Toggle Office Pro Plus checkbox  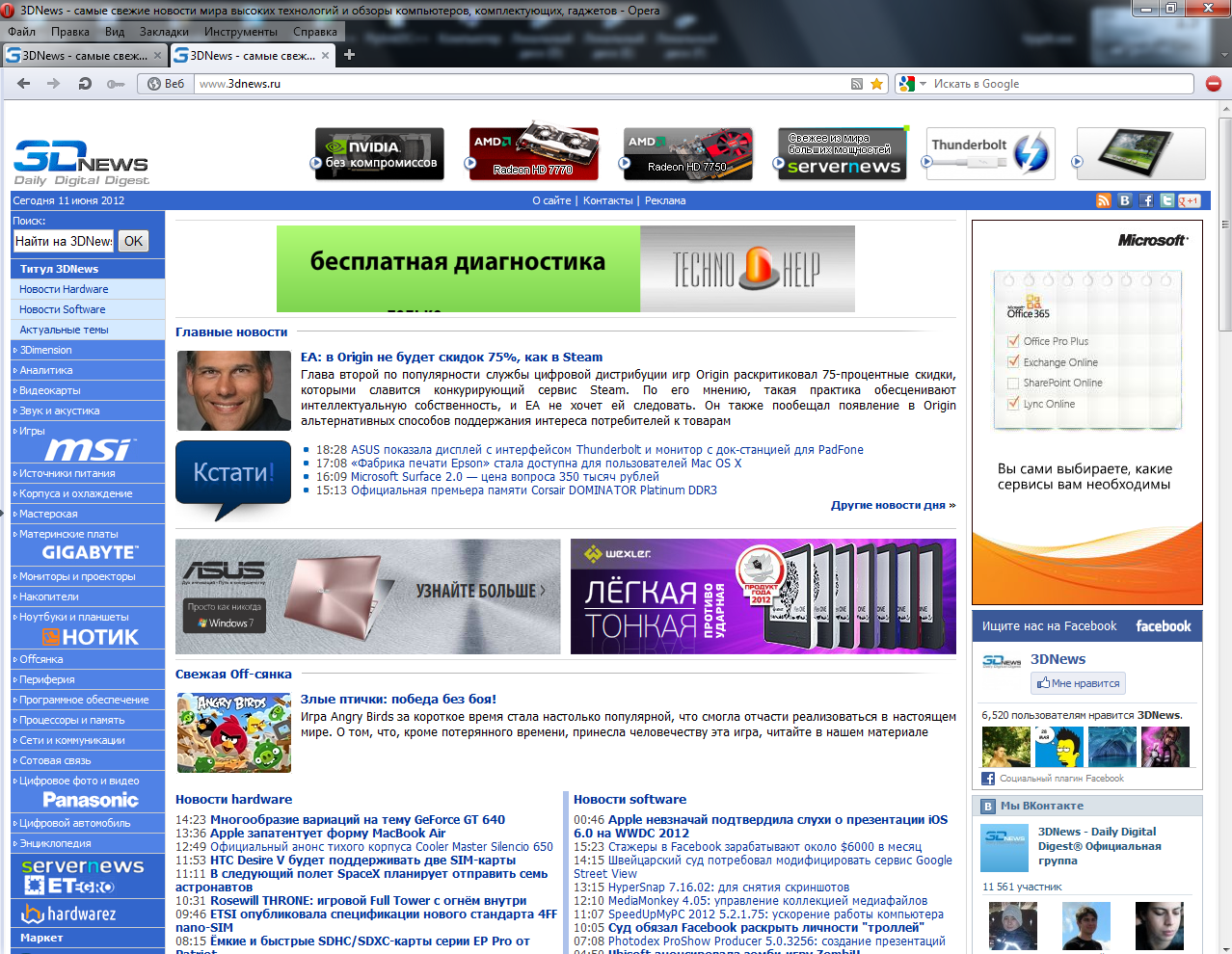point(1013,341)
